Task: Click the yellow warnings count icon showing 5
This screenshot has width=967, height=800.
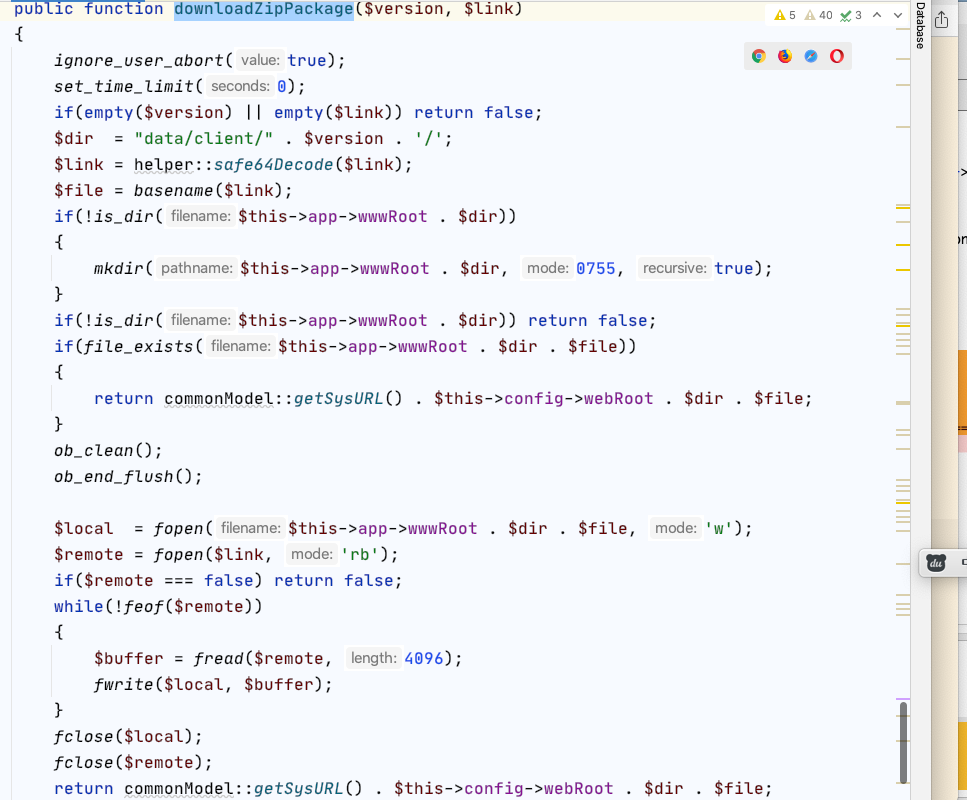Action: (x=785, y=15)
